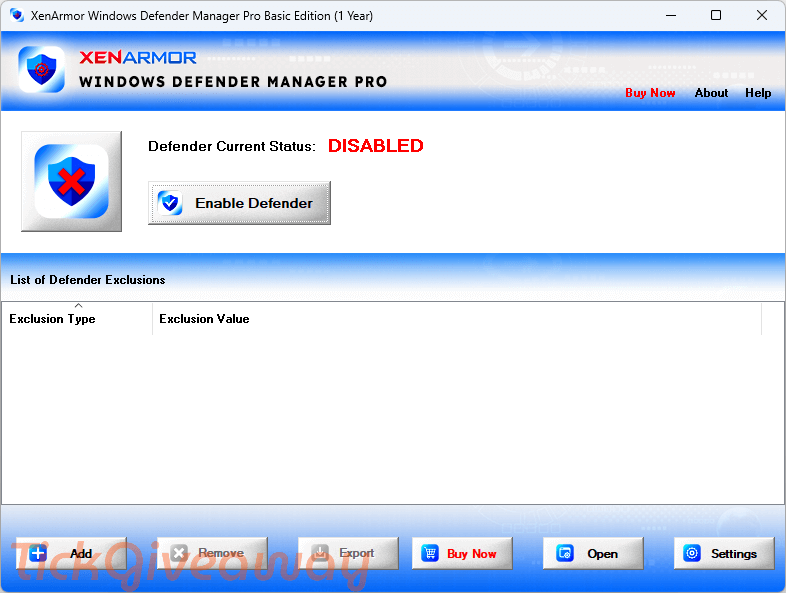This screenshot has width=786, height=593.
Task: Click the gear icon on Settings button
Action: coord(692,553)
